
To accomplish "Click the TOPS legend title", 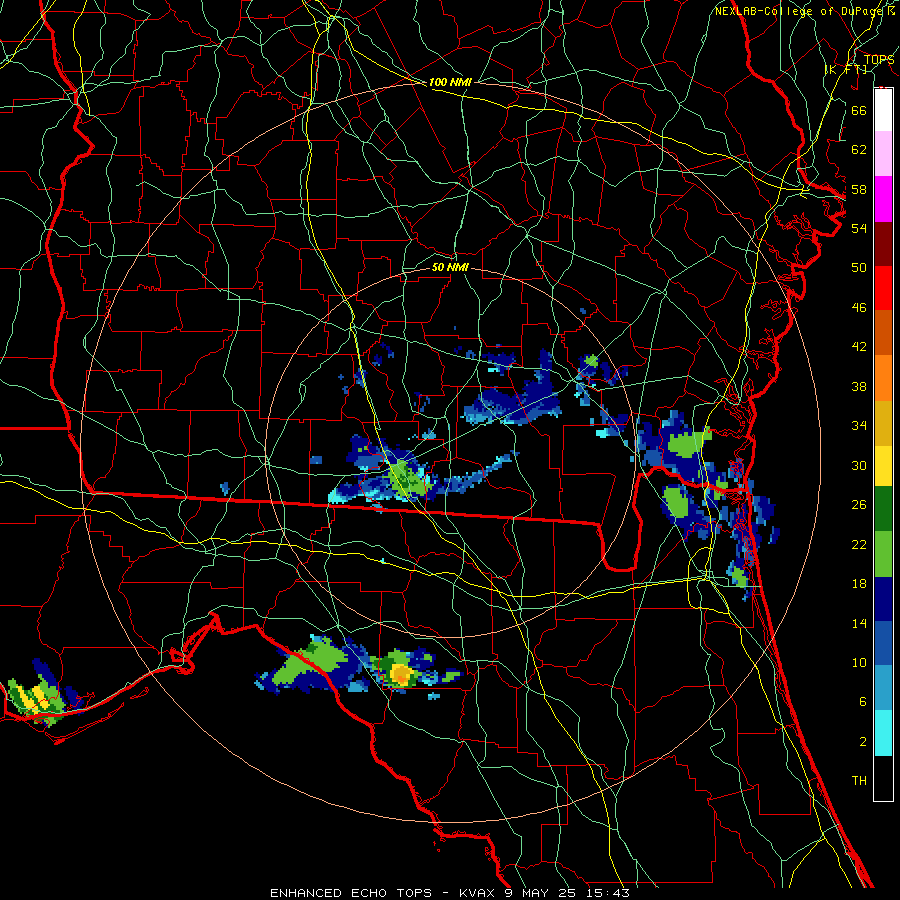I will (x=879, y=59).
